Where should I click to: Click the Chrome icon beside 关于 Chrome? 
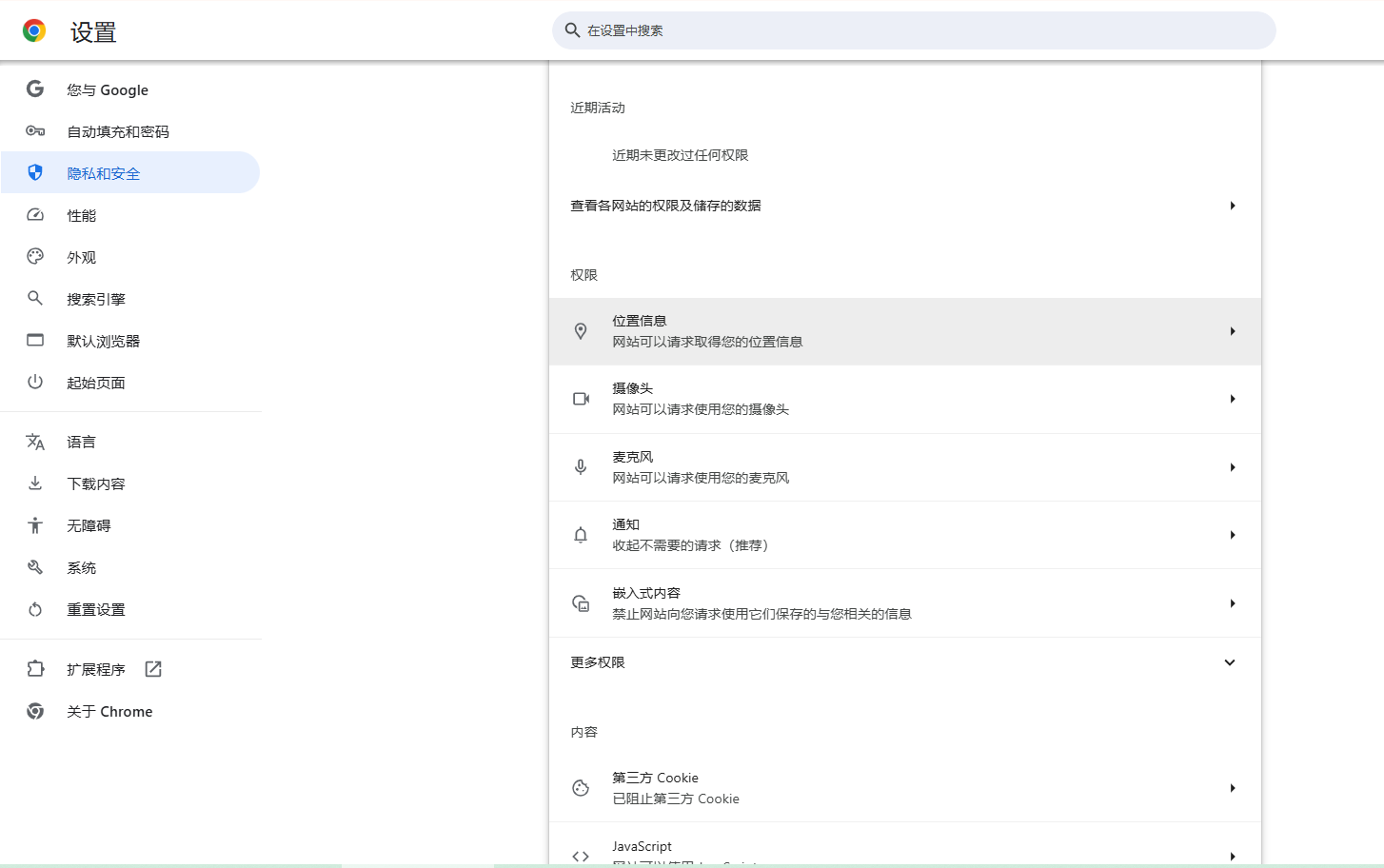(x=35, y=711)
